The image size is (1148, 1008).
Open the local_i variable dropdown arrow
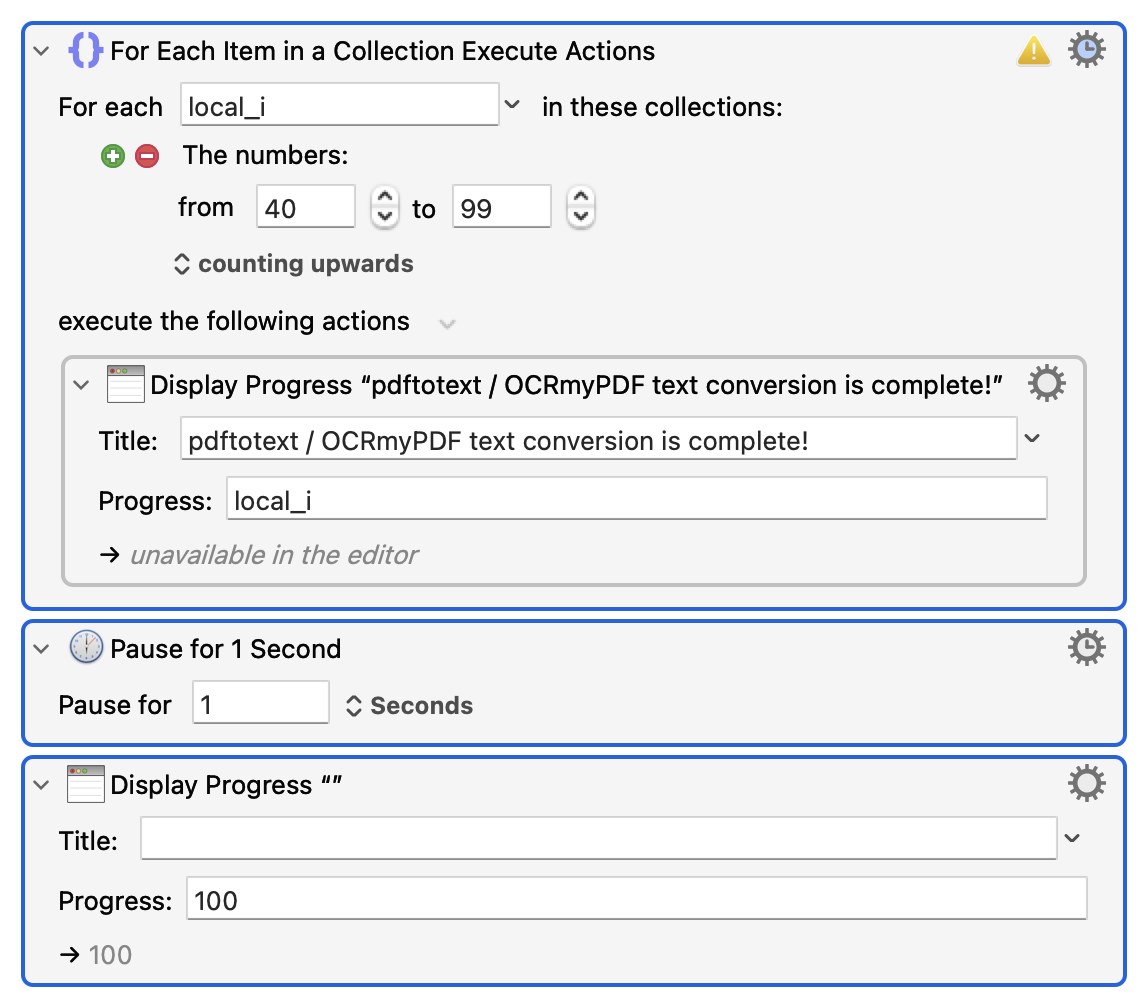[x=511, y=105]
